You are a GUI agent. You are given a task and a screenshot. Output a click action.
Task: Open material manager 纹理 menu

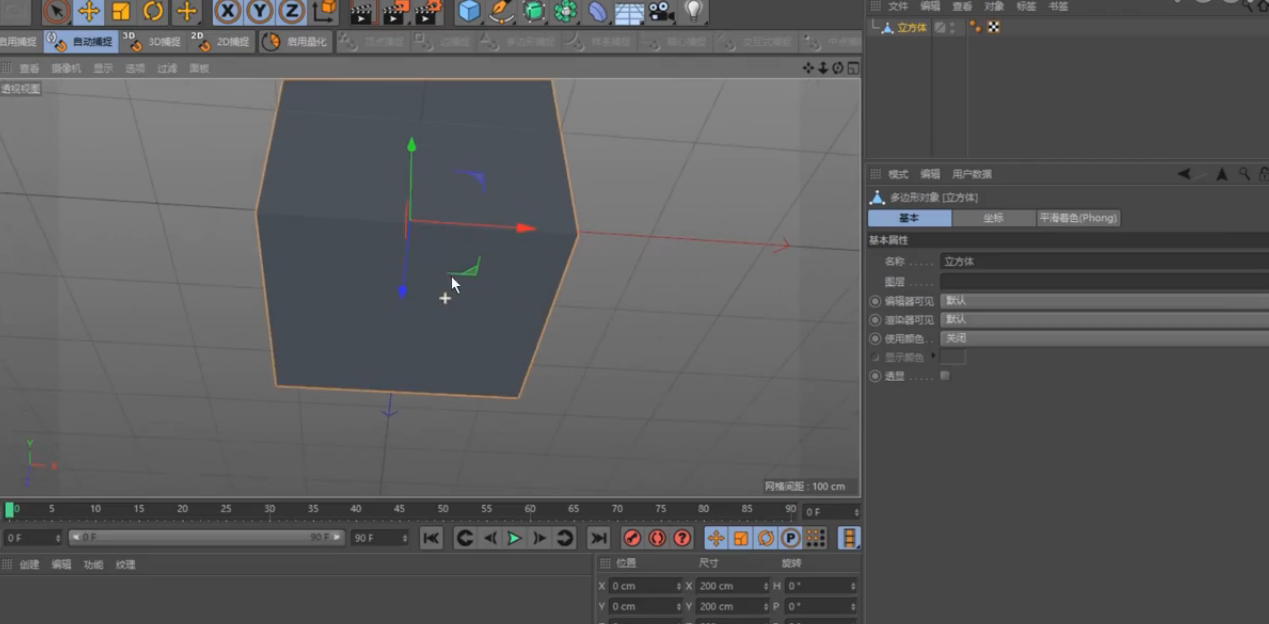[x=125, y=564]
